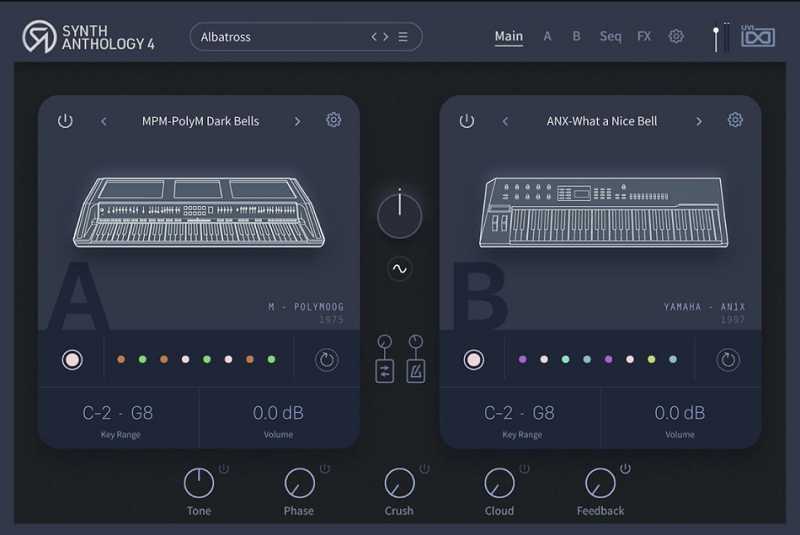800x535 pixels.
Task: Click Layer B large pink circle button
Action: (x=473, y=360)
